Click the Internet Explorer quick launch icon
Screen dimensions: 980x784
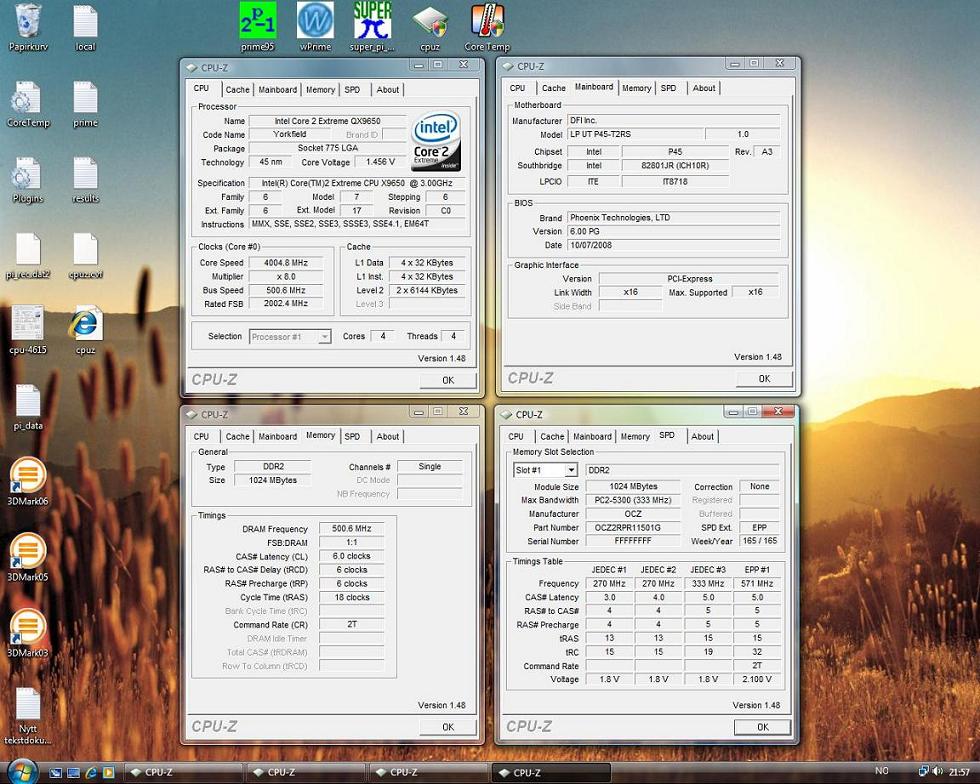(91, 773)
